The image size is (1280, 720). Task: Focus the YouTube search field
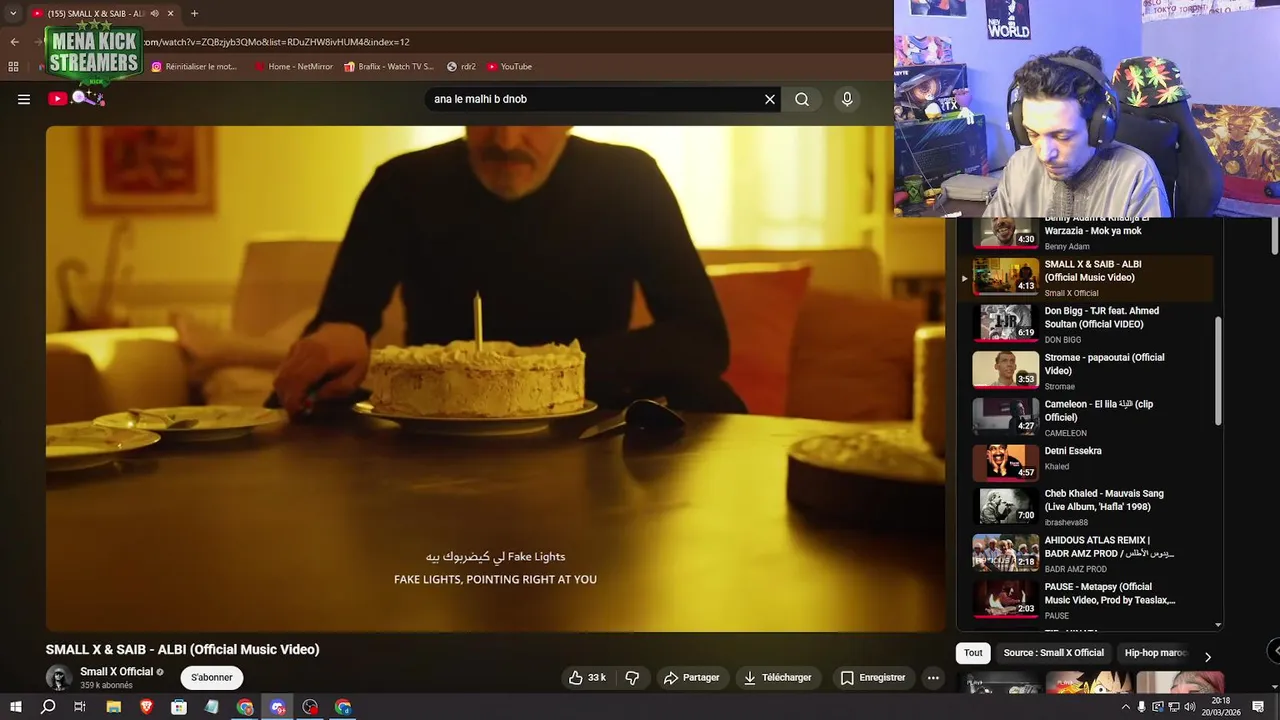pyautogui.click(x=594, y=99)
